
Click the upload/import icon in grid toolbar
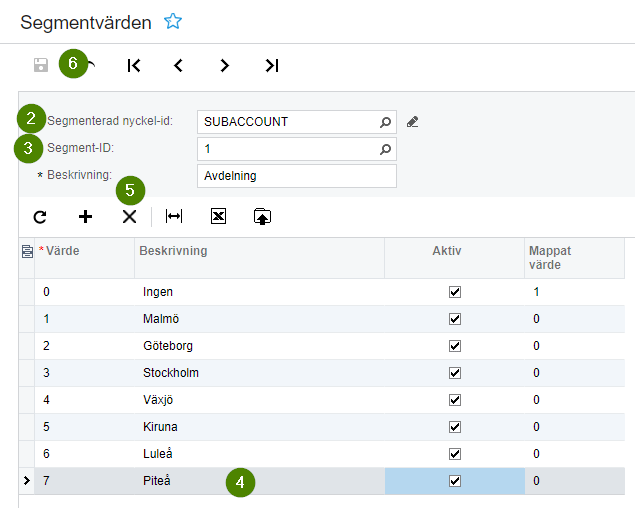tap(262, 216)
